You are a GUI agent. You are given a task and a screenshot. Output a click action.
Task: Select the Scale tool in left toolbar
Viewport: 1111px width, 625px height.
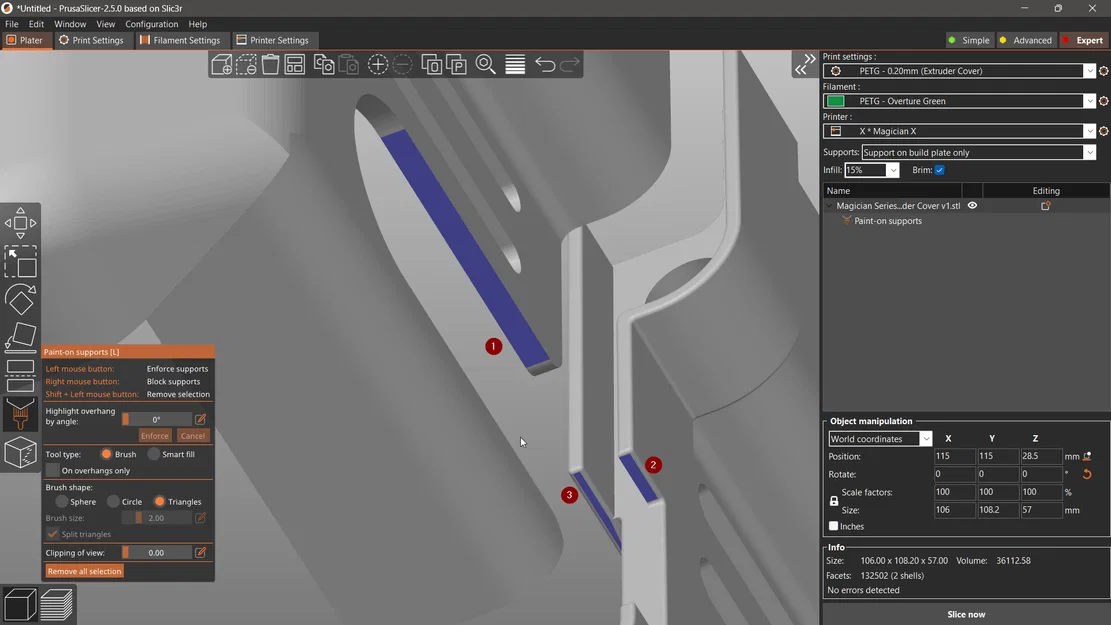(x=21, y=261)
